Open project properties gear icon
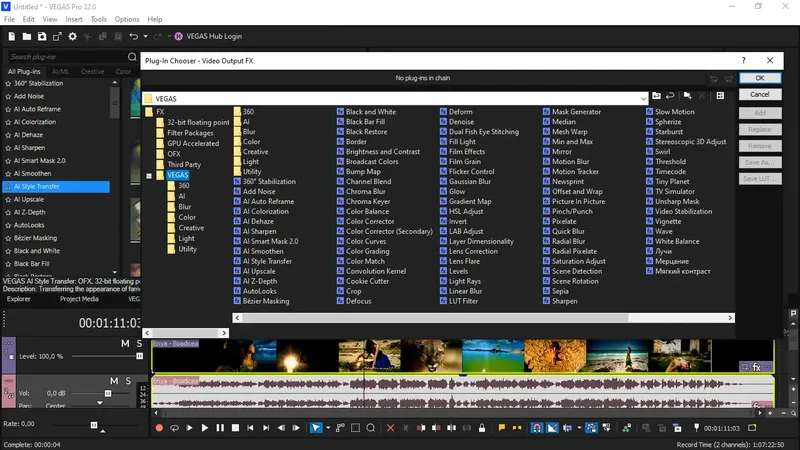800x450 pixels. click(72, 36)
